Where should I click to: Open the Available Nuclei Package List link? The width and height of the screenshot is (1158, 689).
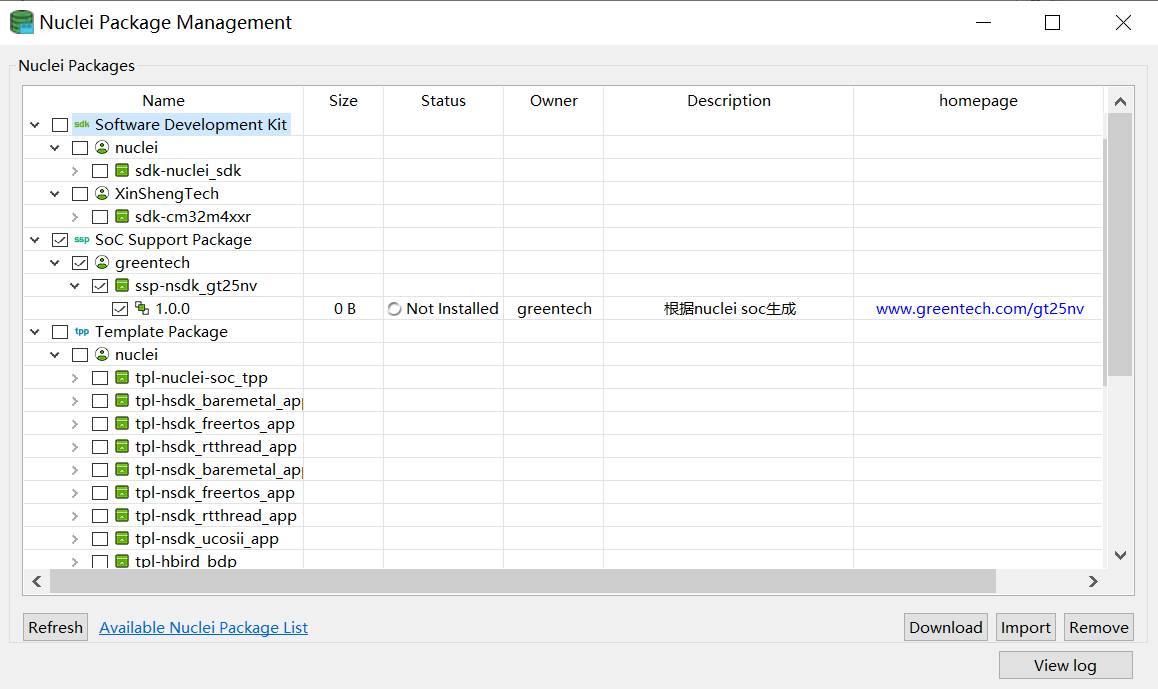pos(204,627)
